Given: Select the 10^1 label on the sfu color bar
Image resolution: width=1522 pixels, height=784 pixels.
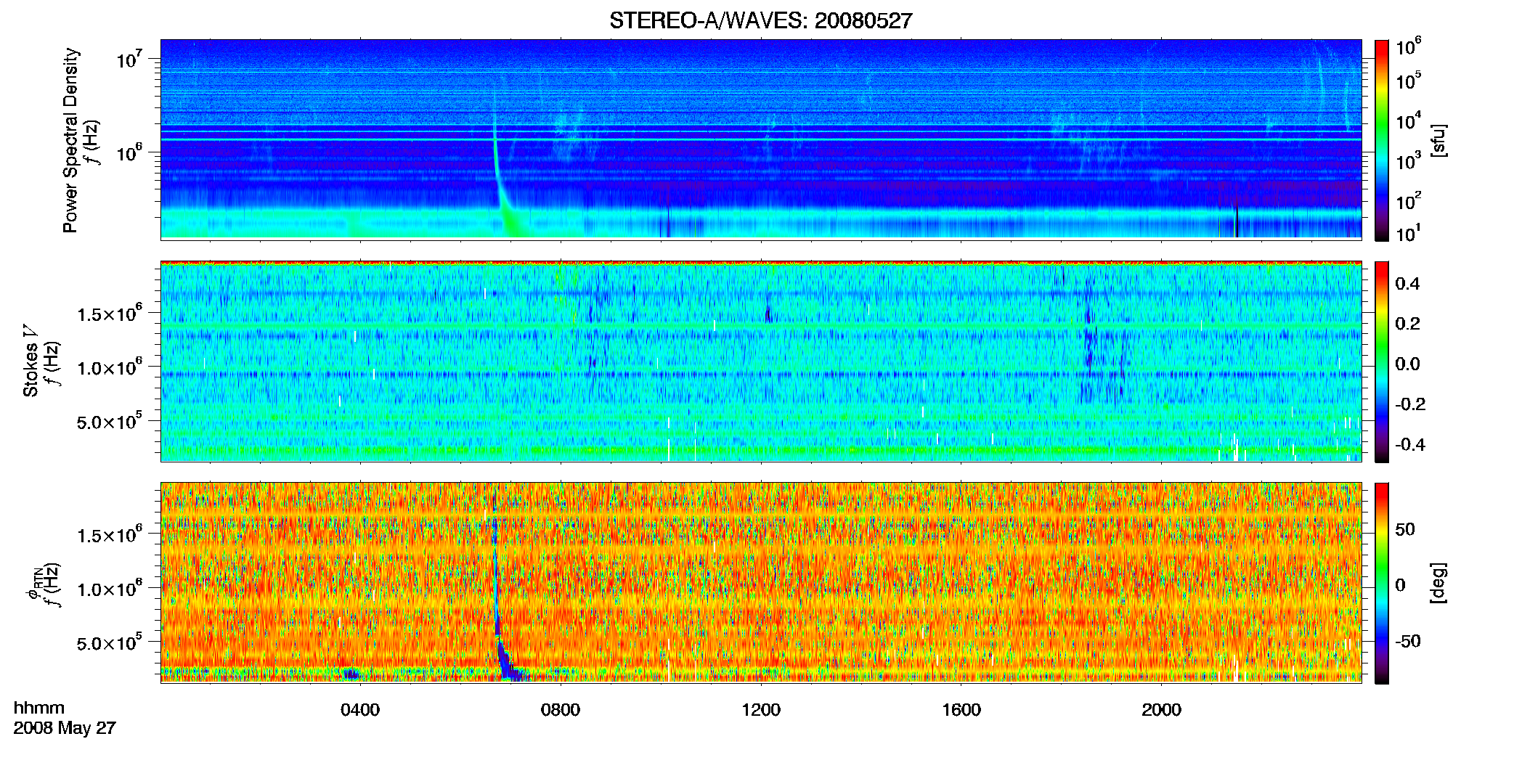Looking at the screenshot, I should 1409,233.
